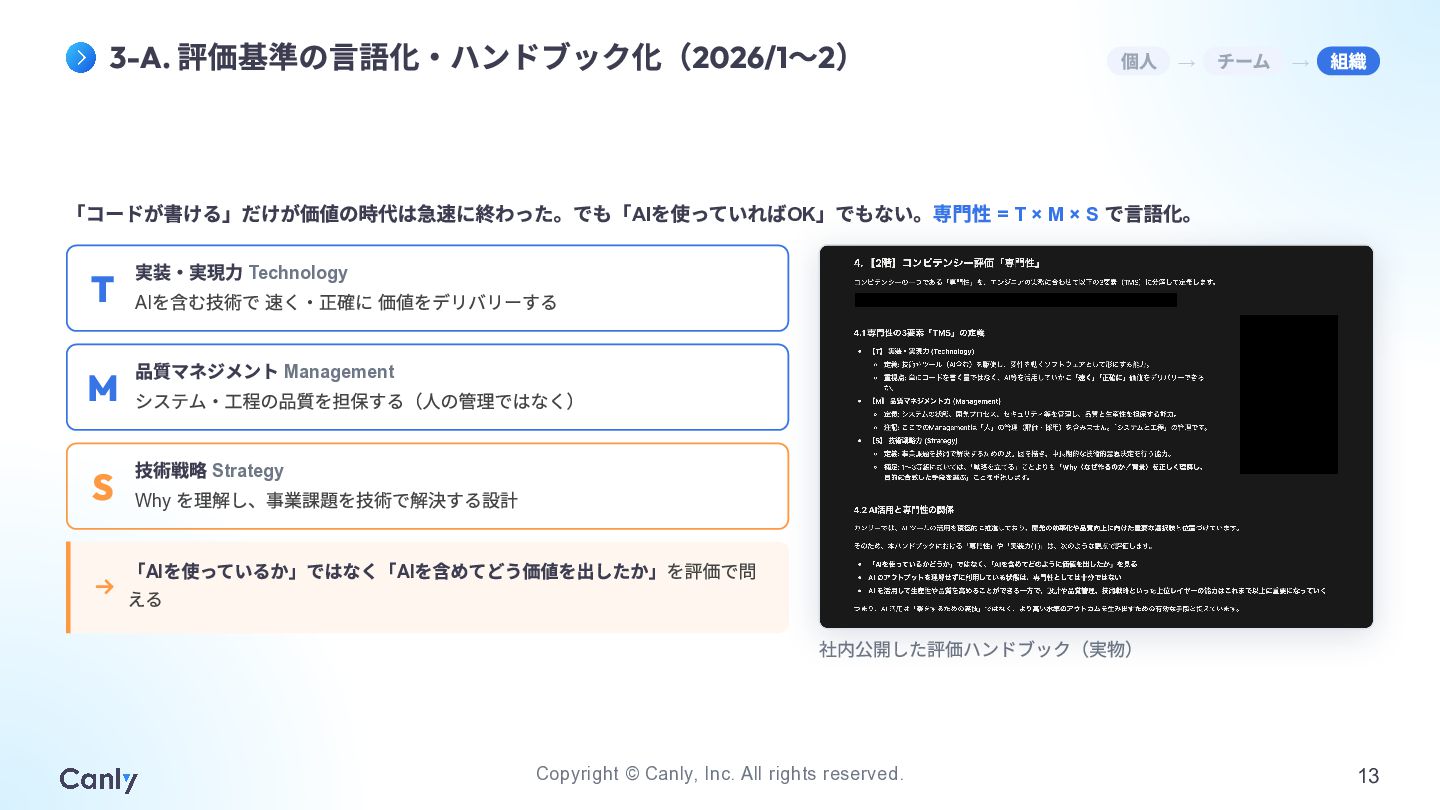This screenshot has height=810, width=1440.
Task: Click the line AIを含む技術で 速く・正確に 価値をデリバリーする
Action: [x=346, y=302]
